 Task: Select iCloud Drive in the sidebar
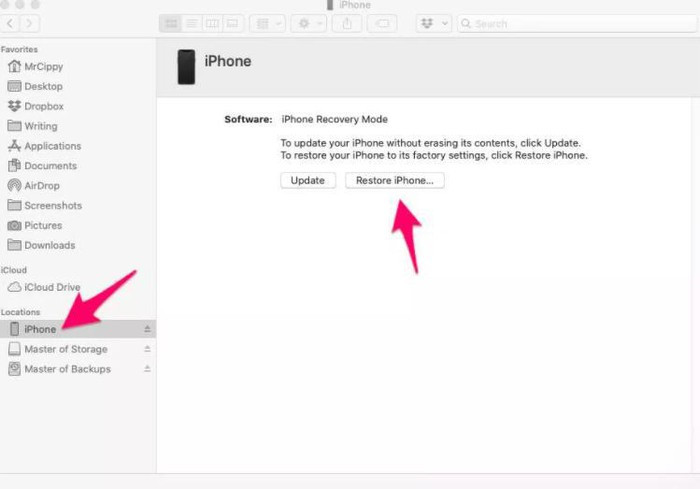coord(52,287)
